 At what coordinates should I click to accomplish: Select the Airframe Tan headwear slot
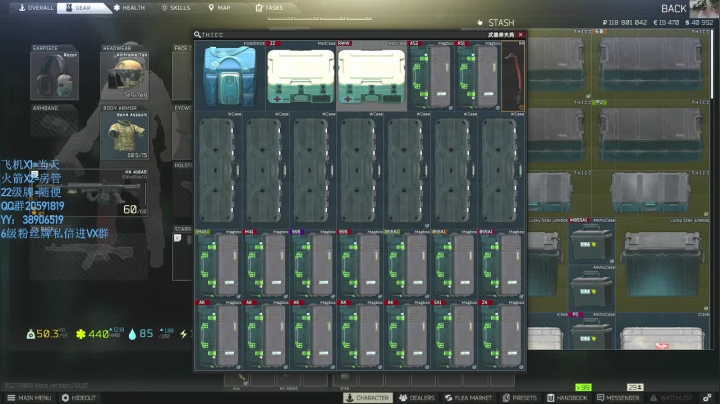(124, 73)
